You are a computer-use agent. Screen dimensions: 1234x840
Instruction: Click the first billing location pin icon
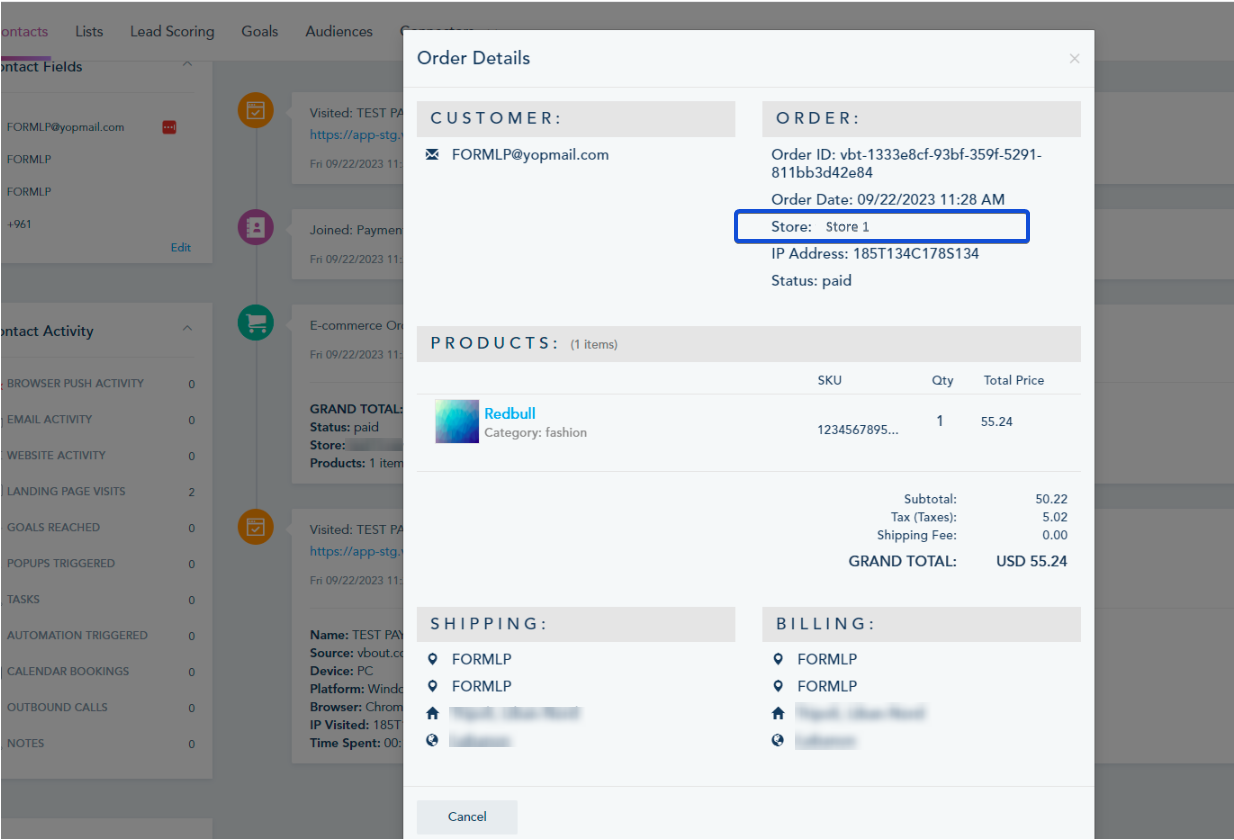[778, 660]
